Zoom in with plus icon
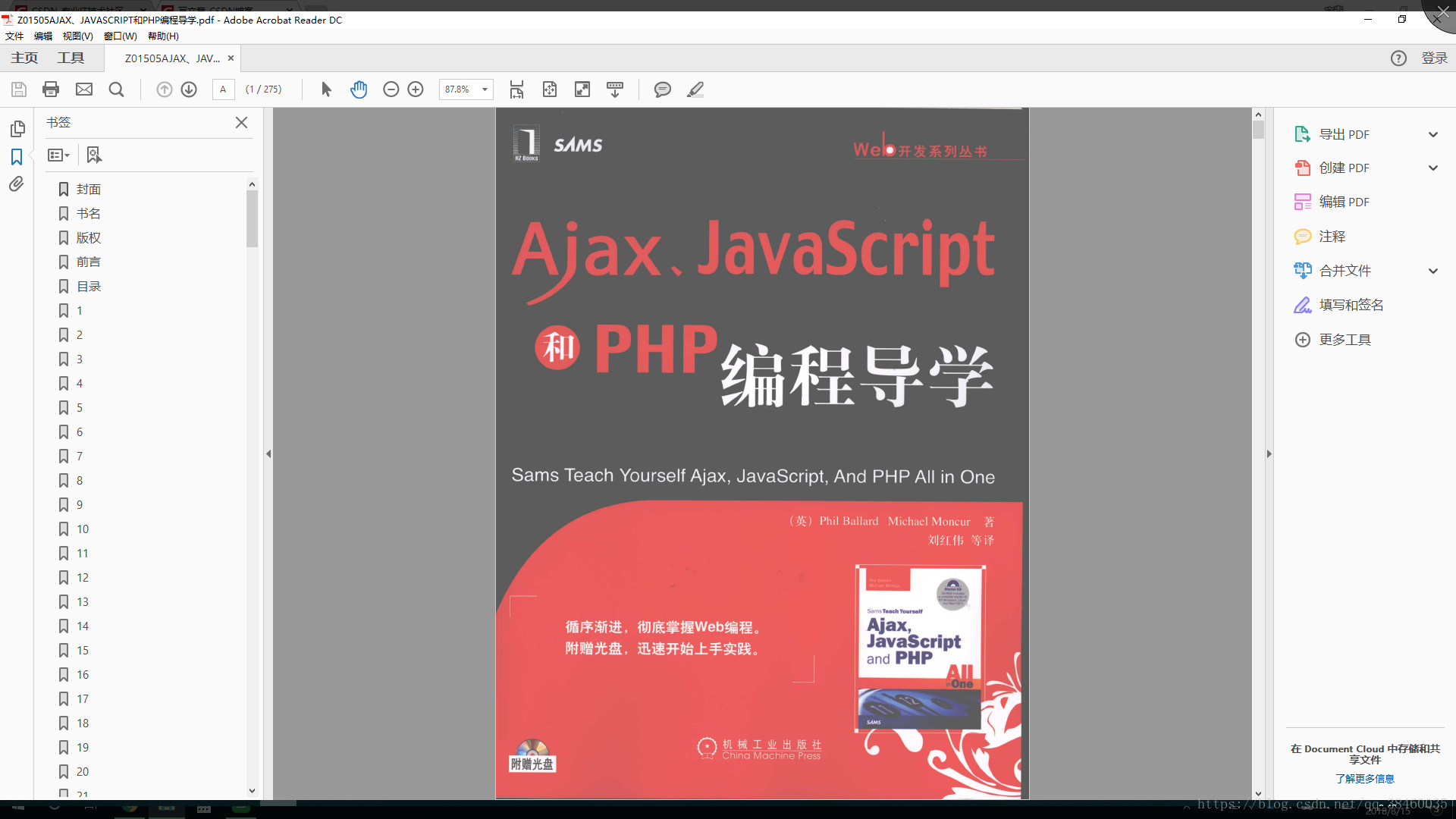1456x819 pixels. (x=416, y=89)
